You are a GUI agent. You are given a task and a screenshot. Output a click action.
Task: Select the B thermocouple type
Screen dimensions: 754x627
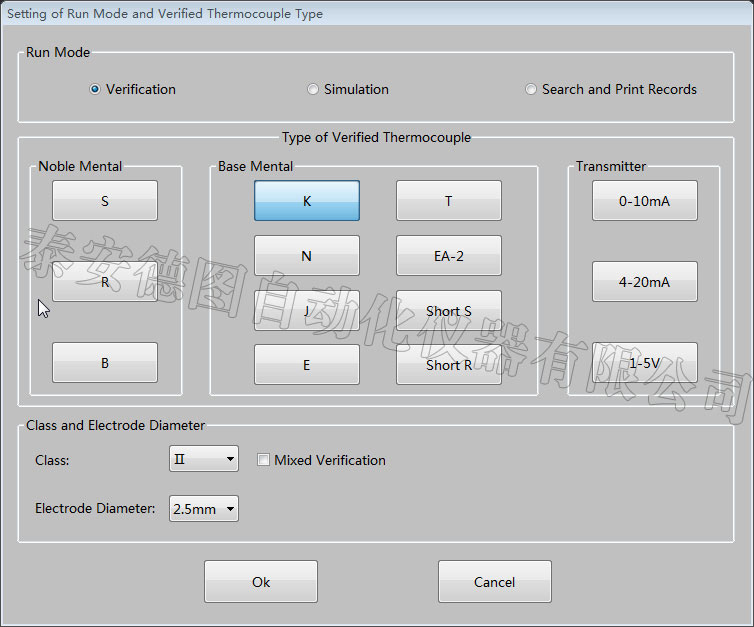tap(105, 363)
